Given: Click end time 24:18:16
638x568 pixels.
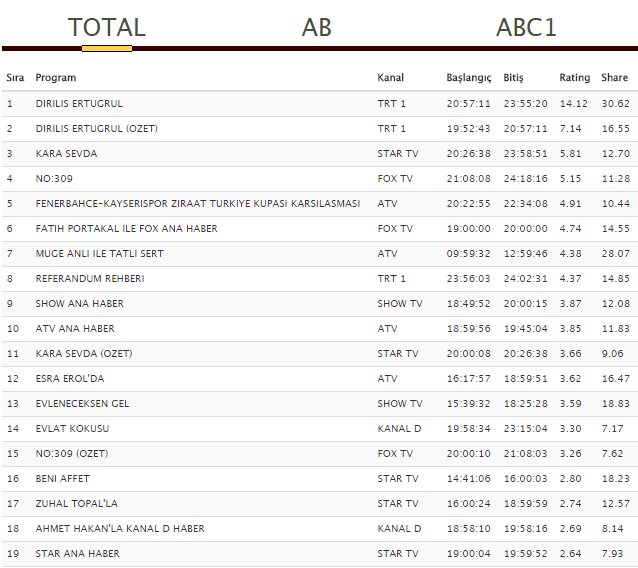Looking at the screenshot, I should pyautogui.click(x=526, y=179).
